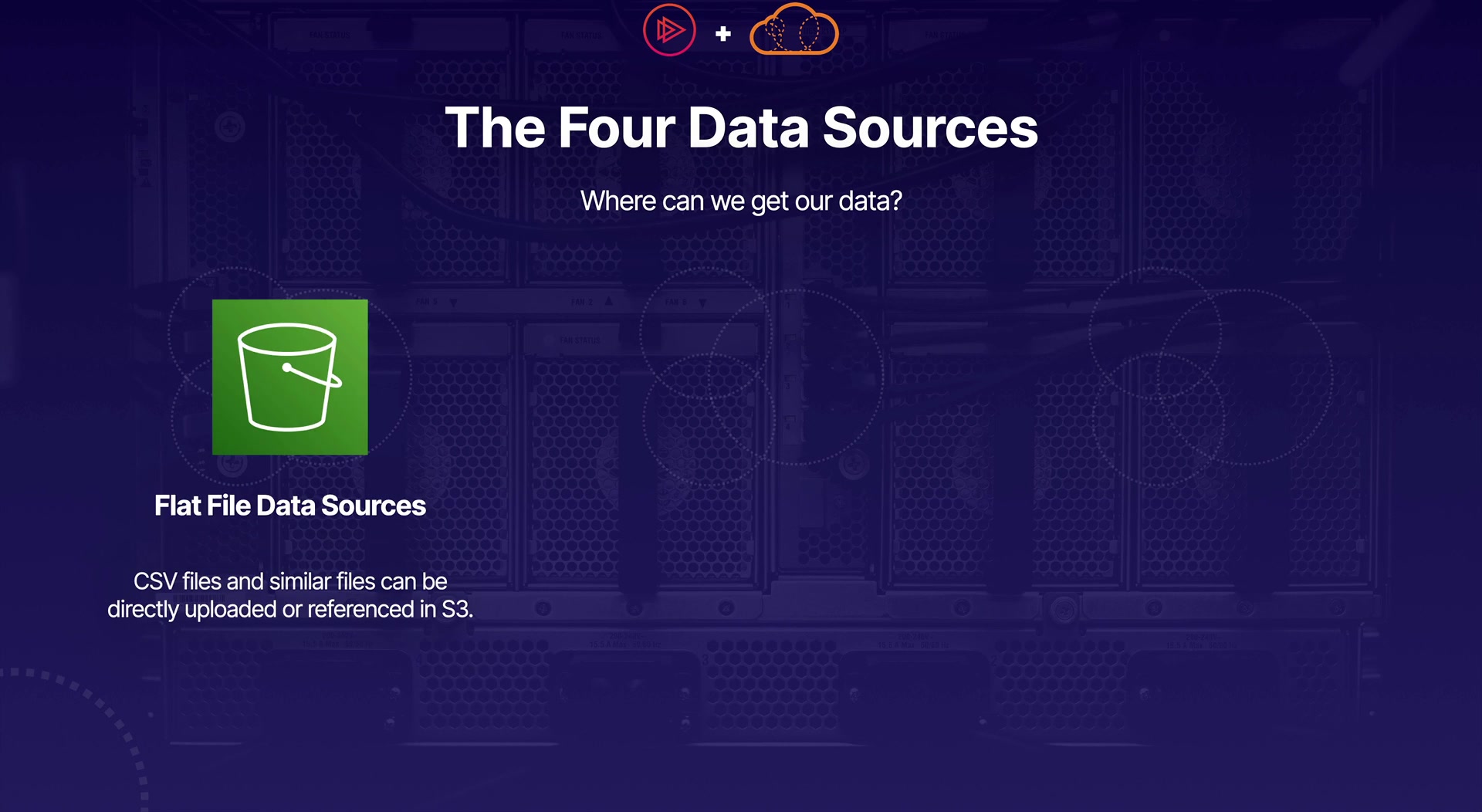Click "Where can we get our data?" subtitle
Screen dimensions: 1482x812
click(741, 201)
